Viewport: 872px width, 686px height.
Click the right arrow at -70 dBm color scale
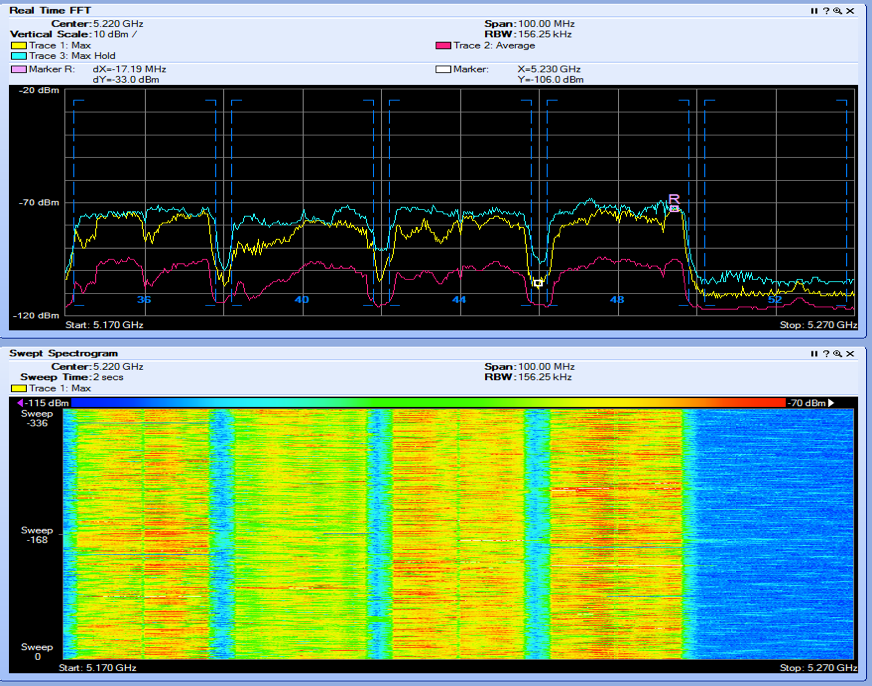[x=830, y=402]
